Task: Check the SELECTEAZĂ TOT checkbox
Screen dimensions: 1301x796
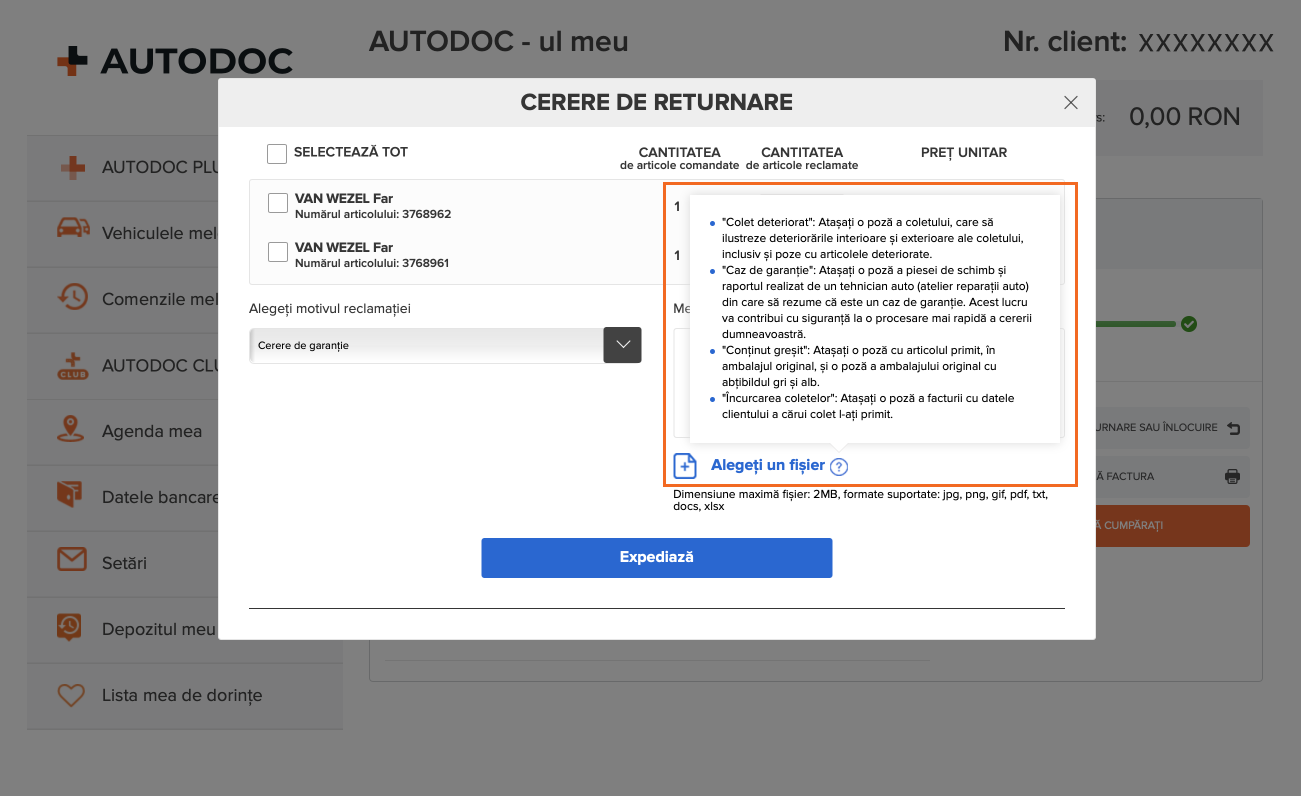Action: [x=277, y=153]
